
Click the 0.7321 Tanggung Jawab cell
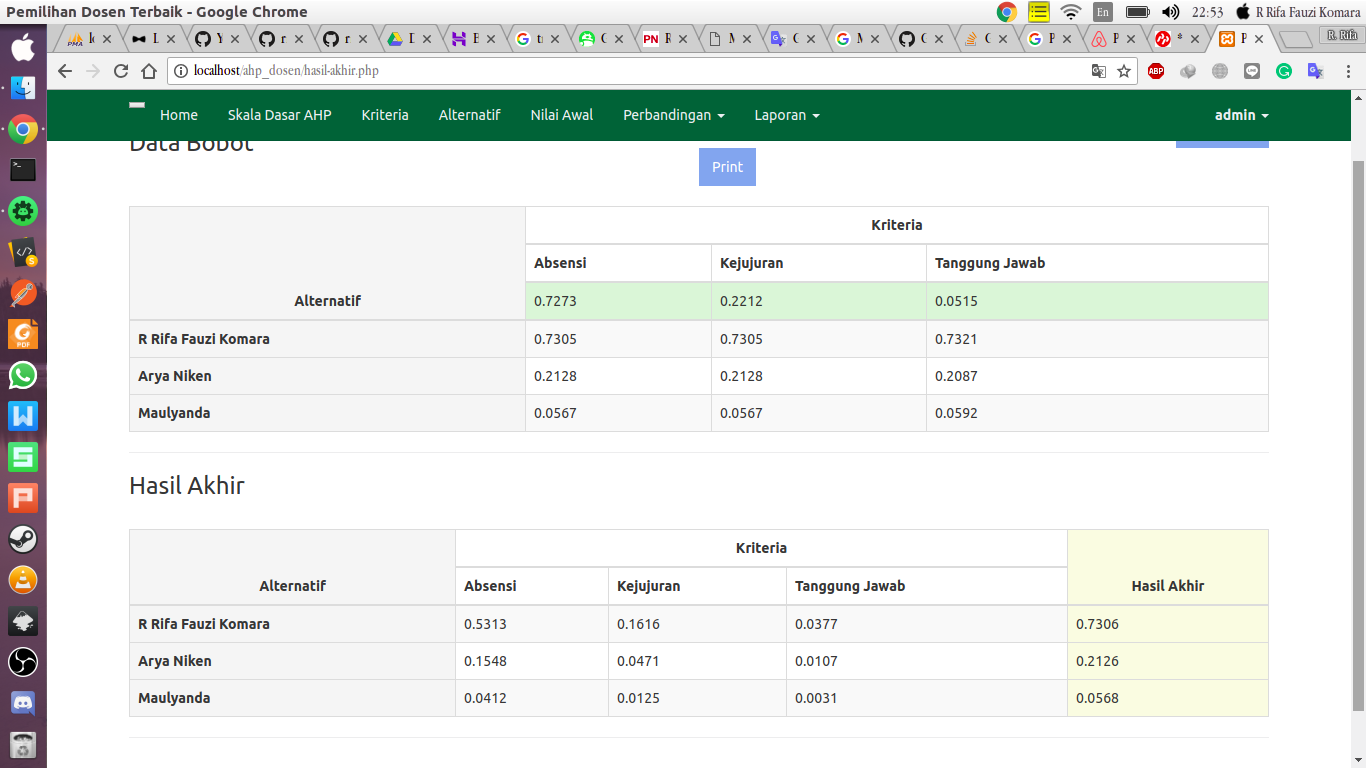pos(1097,339)
